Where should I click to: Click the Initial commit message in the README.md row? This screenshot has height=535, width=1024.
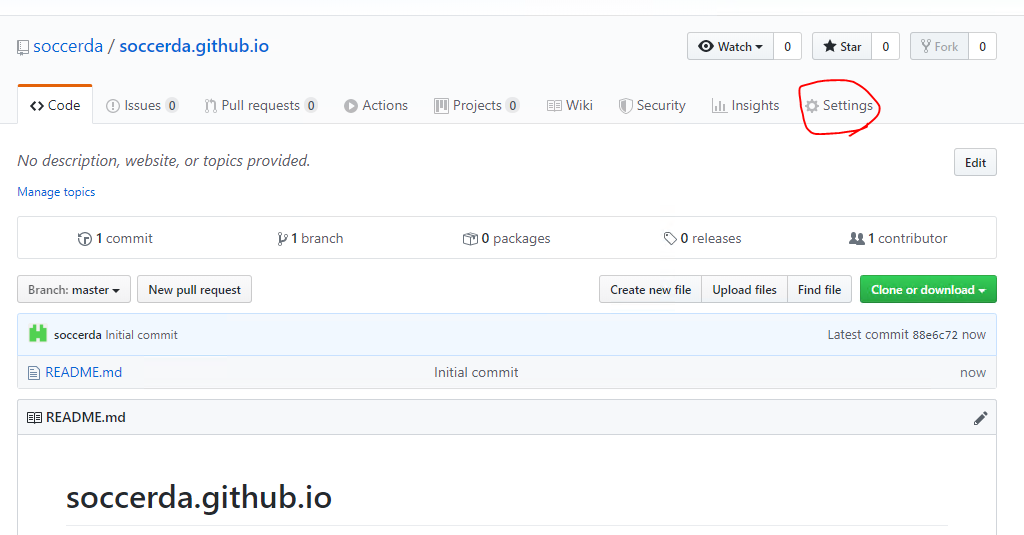pos(476,372)
